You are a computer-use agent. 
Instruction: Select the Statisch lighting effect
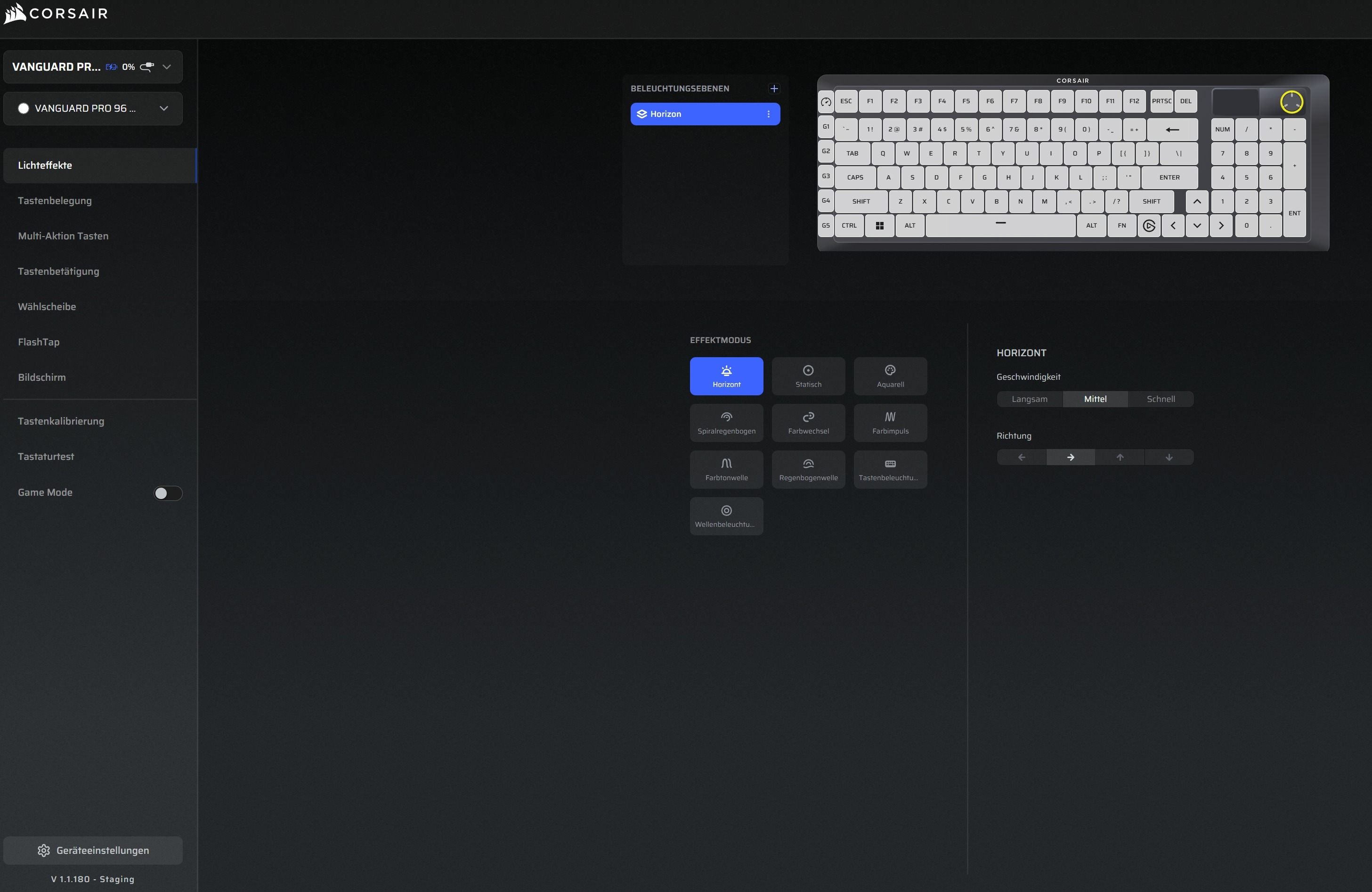click(x=808, y=376)
